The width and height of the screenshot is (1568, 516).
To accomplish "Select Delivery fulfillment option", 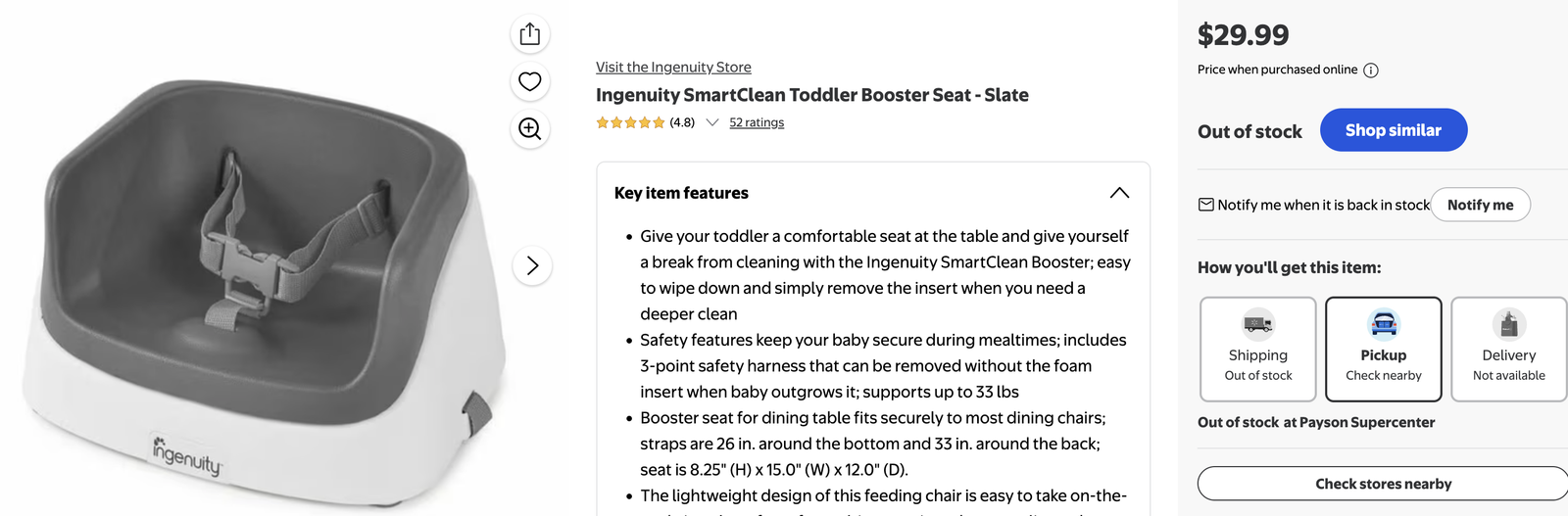I will point(1509,350).
